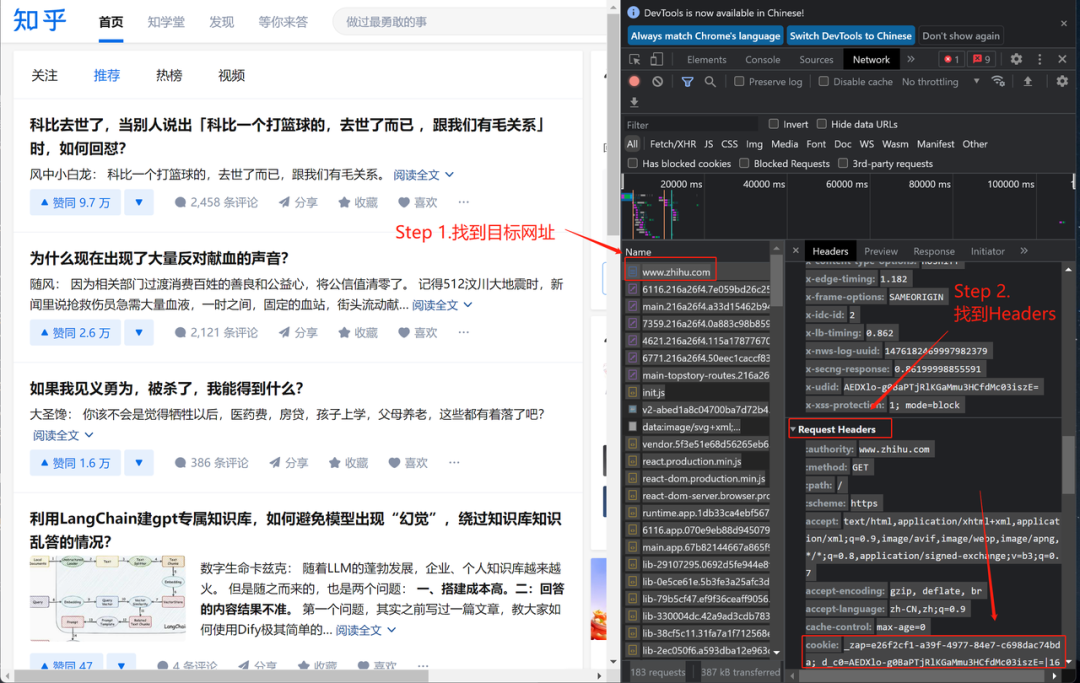Show more DevTools panels chevron
Image resolution: width=1080 pixels, height=683 pixels.
(911, 59)
